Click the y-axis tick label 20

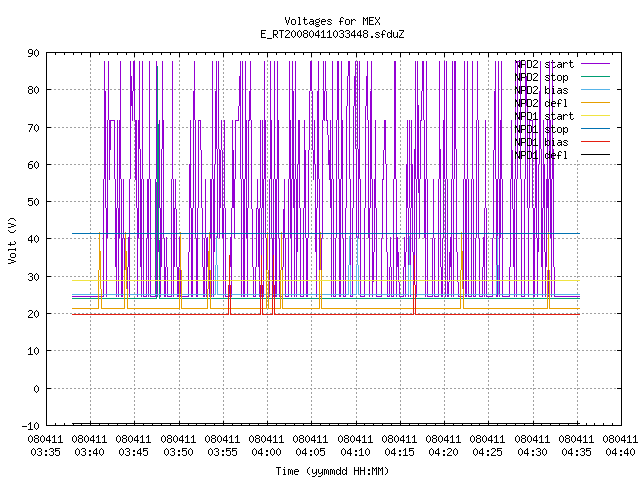[33, 314]
